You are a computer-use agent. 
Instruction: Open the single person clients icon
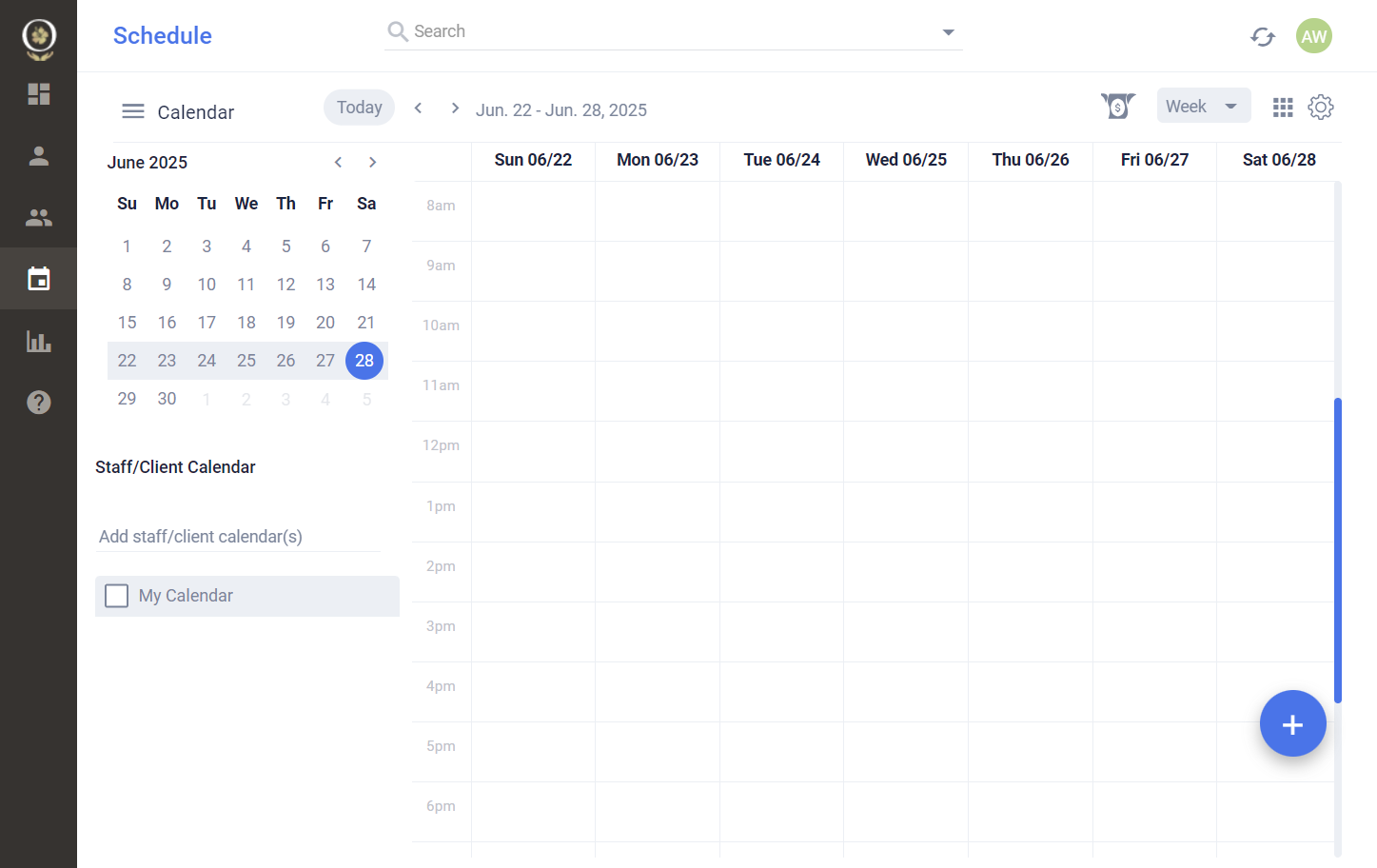pos(38,156)
